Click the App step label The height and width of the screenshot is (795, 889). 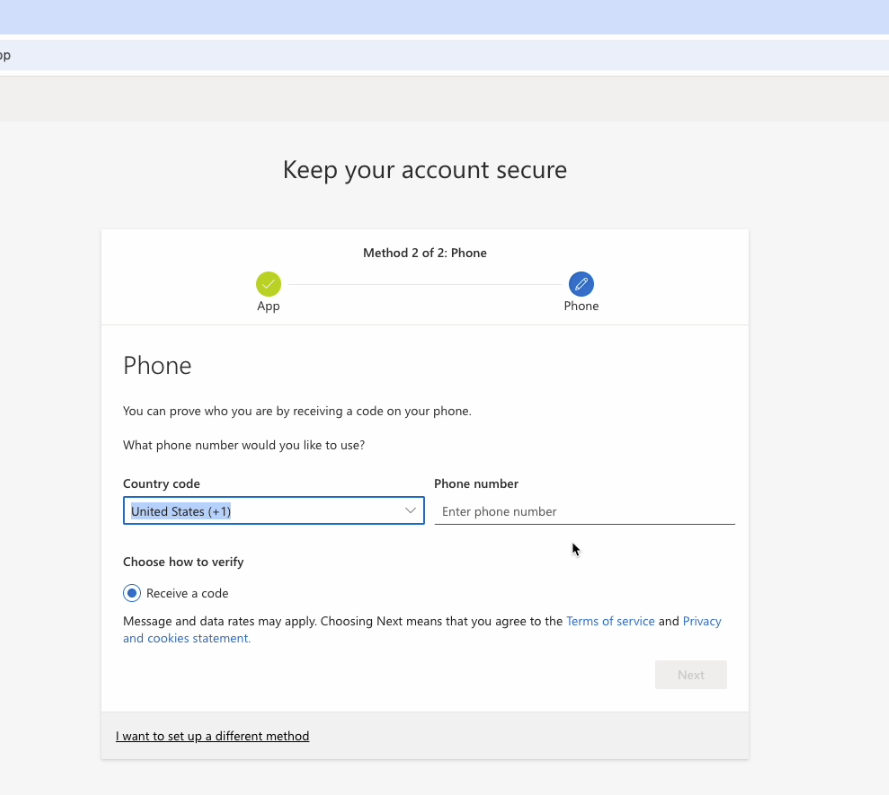(x=268, y=305)
